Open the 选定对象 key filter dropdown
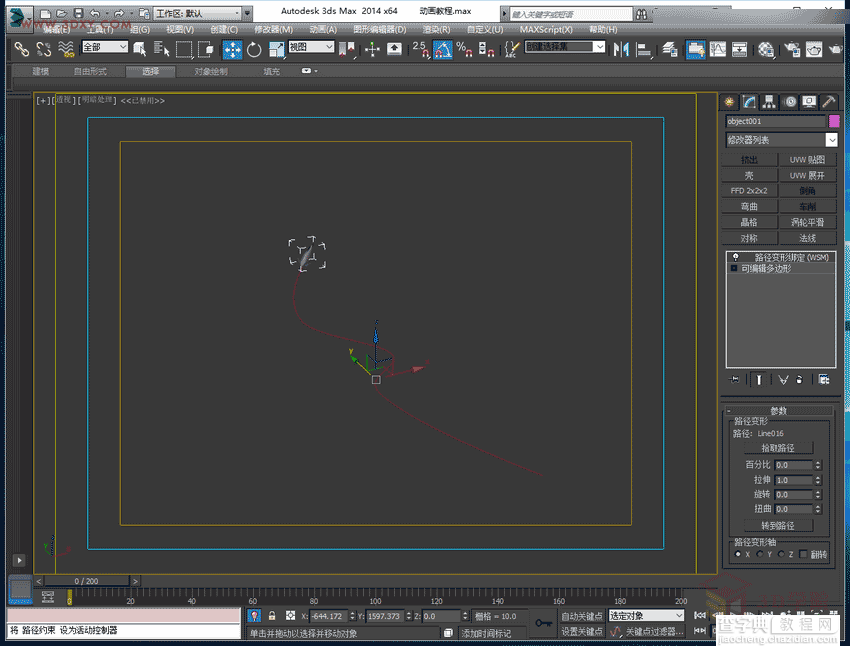Viewport: 850px width, 646px height. [646, 616]
